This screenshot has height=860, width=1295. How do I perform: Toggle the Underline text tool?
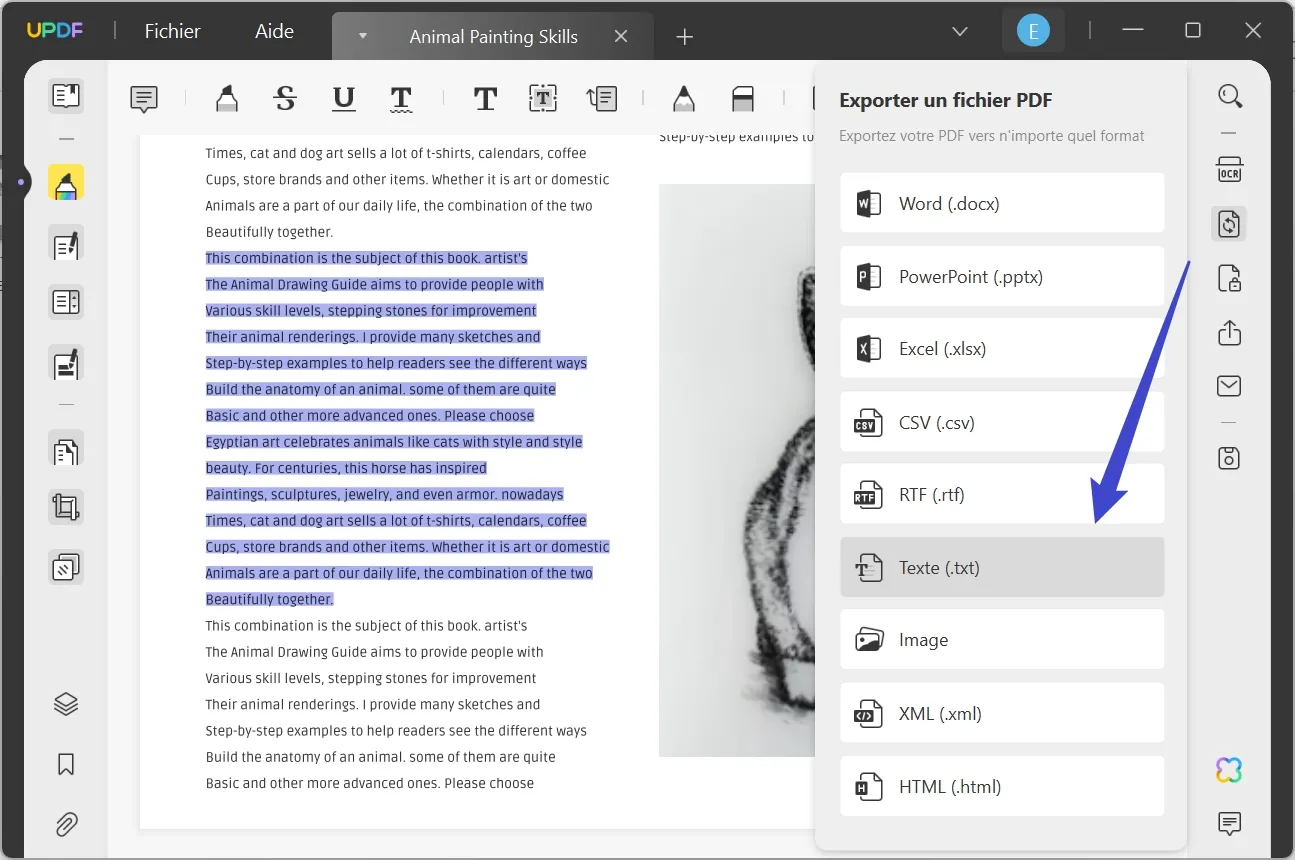pyautogui.click(x=343, y=98)
